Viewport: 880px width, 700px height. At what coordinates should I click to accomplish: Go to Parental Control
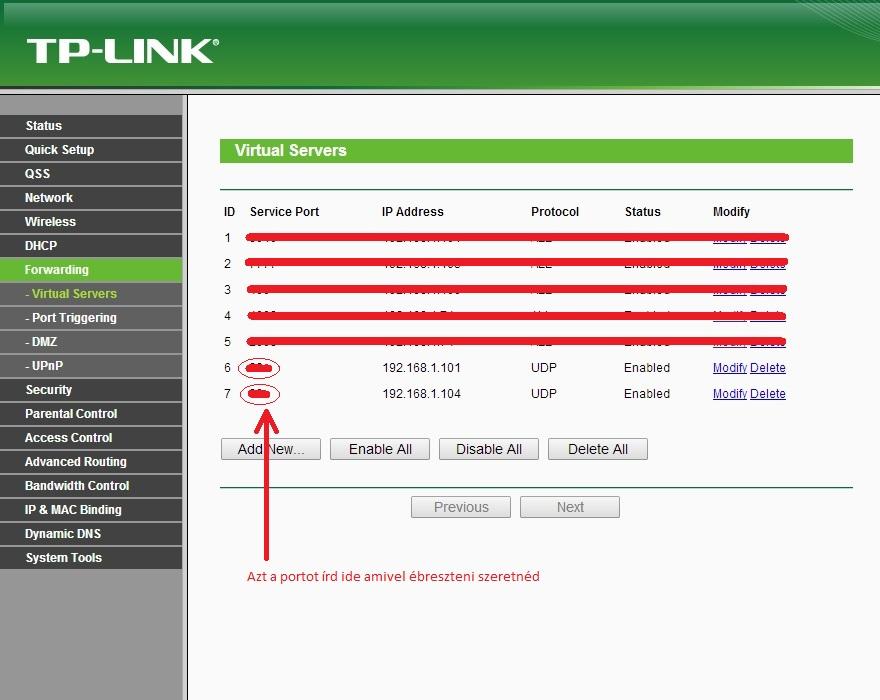click(91, 414)
